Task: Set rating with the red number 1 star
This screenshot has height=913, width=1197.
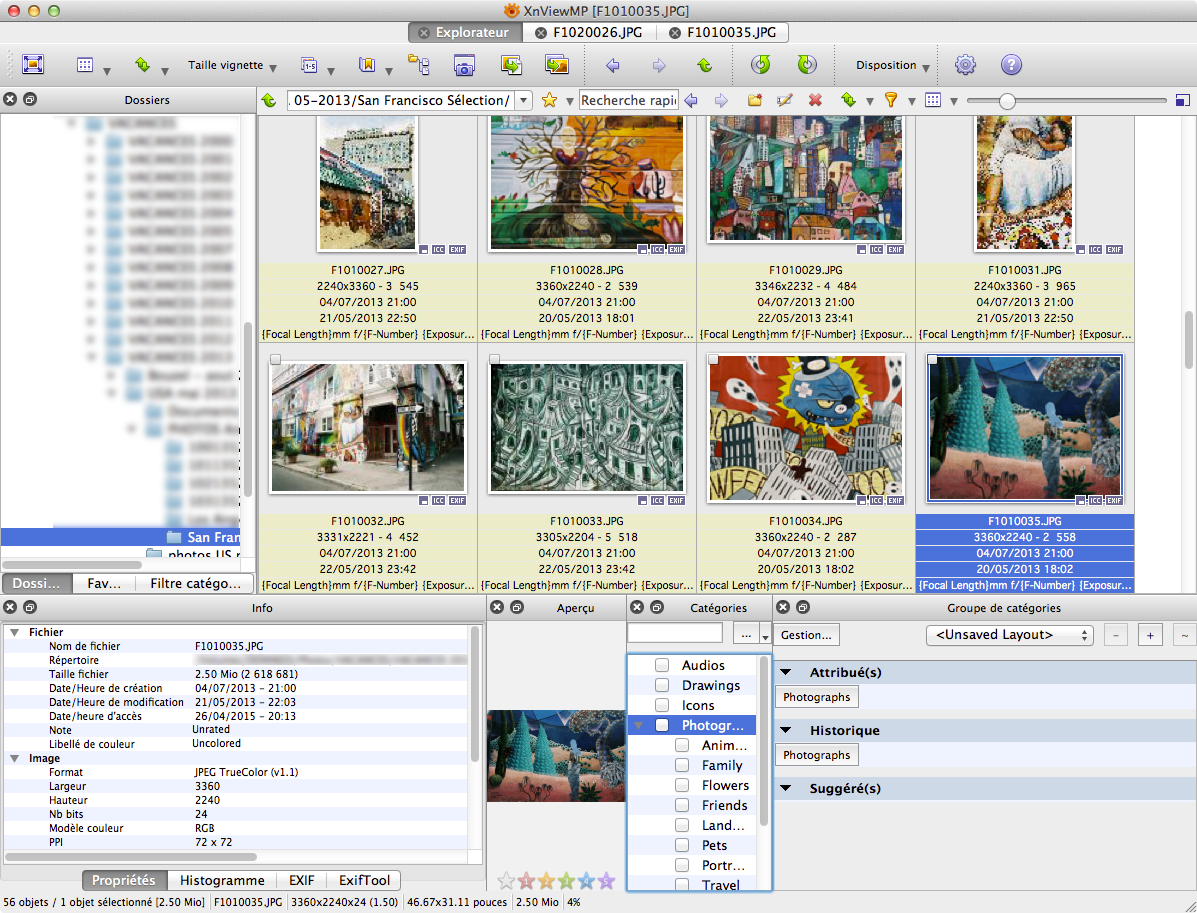Action: coord(526,882)
